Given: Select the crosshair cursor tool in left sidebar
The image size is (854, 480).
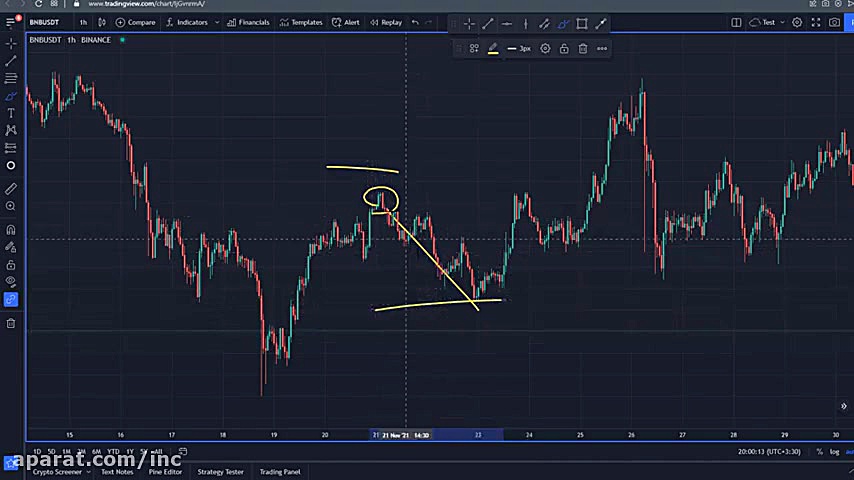Looking at the screenshot, I should [x=11, y=43].
